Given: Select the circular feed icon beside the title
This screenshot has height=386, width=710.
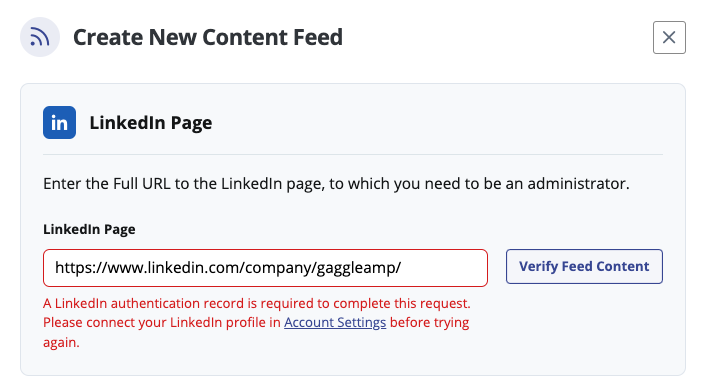Looking at the screenshot, I should [40, 37].
